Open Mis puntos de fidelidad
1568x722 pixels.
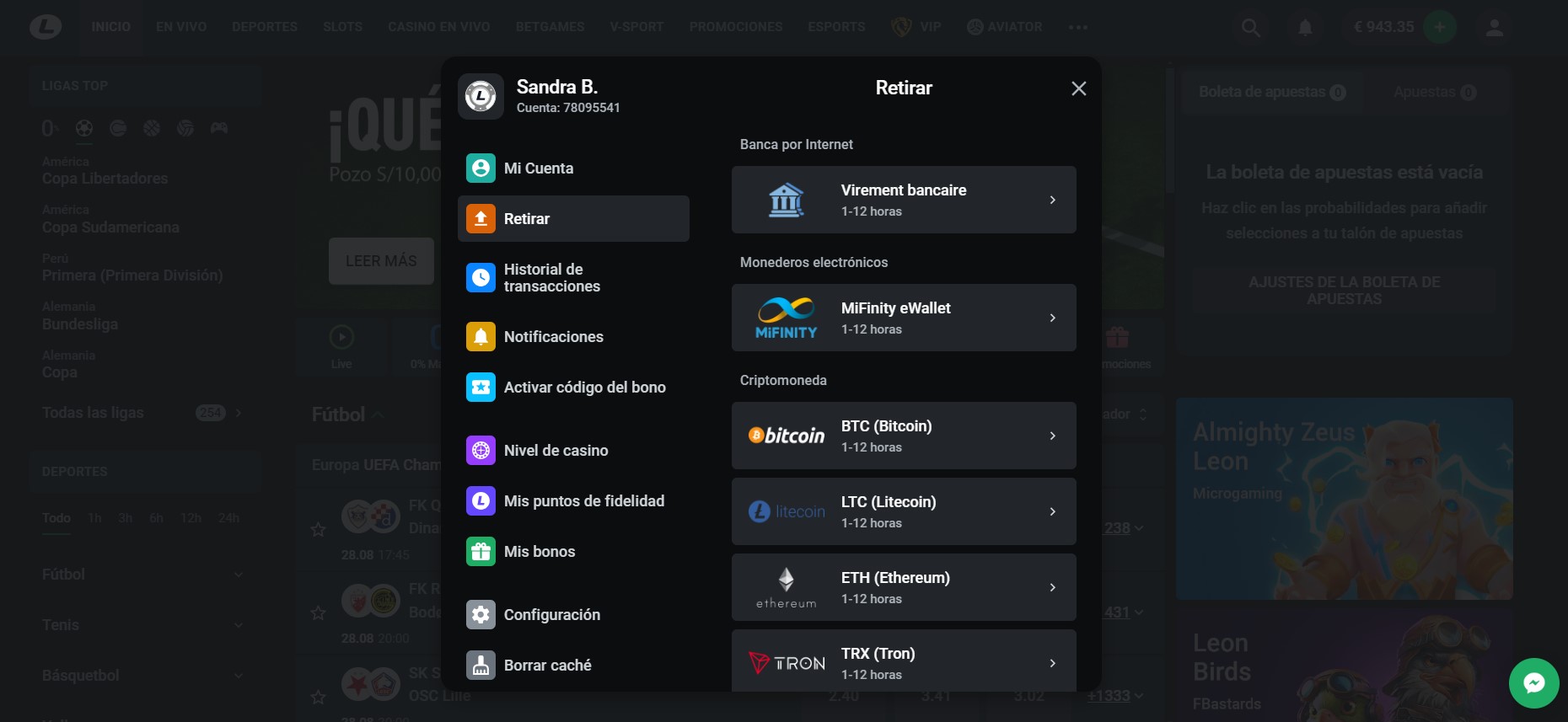573,501
